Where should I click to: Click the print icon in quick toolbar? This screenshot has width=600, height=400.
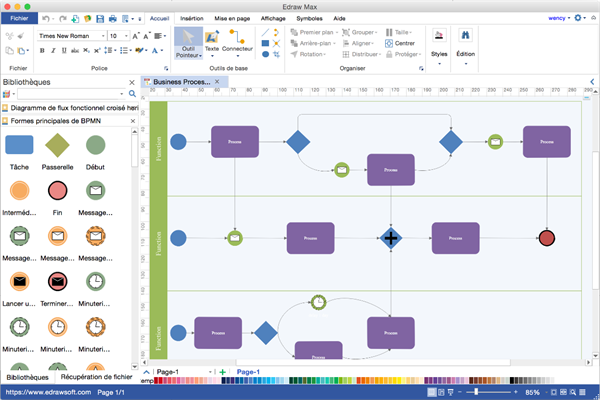(x=112, y=18)
